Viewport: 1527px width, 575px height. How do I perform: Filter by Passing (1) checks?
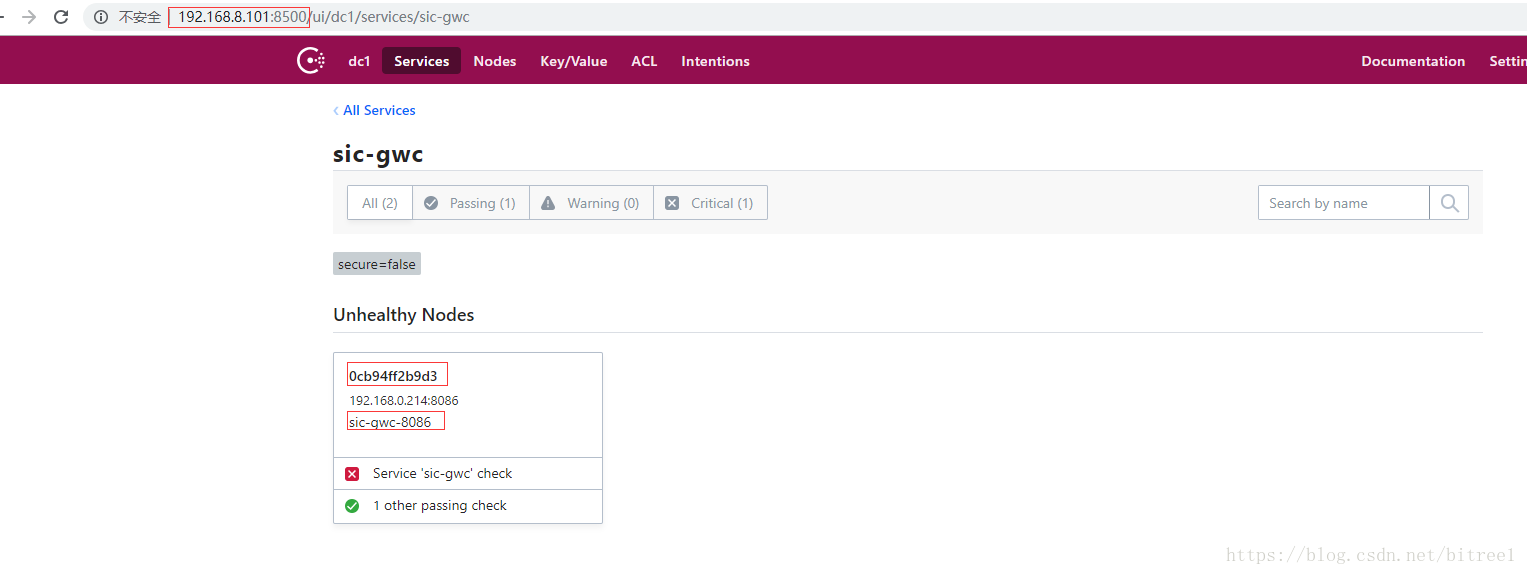(471, 203)
